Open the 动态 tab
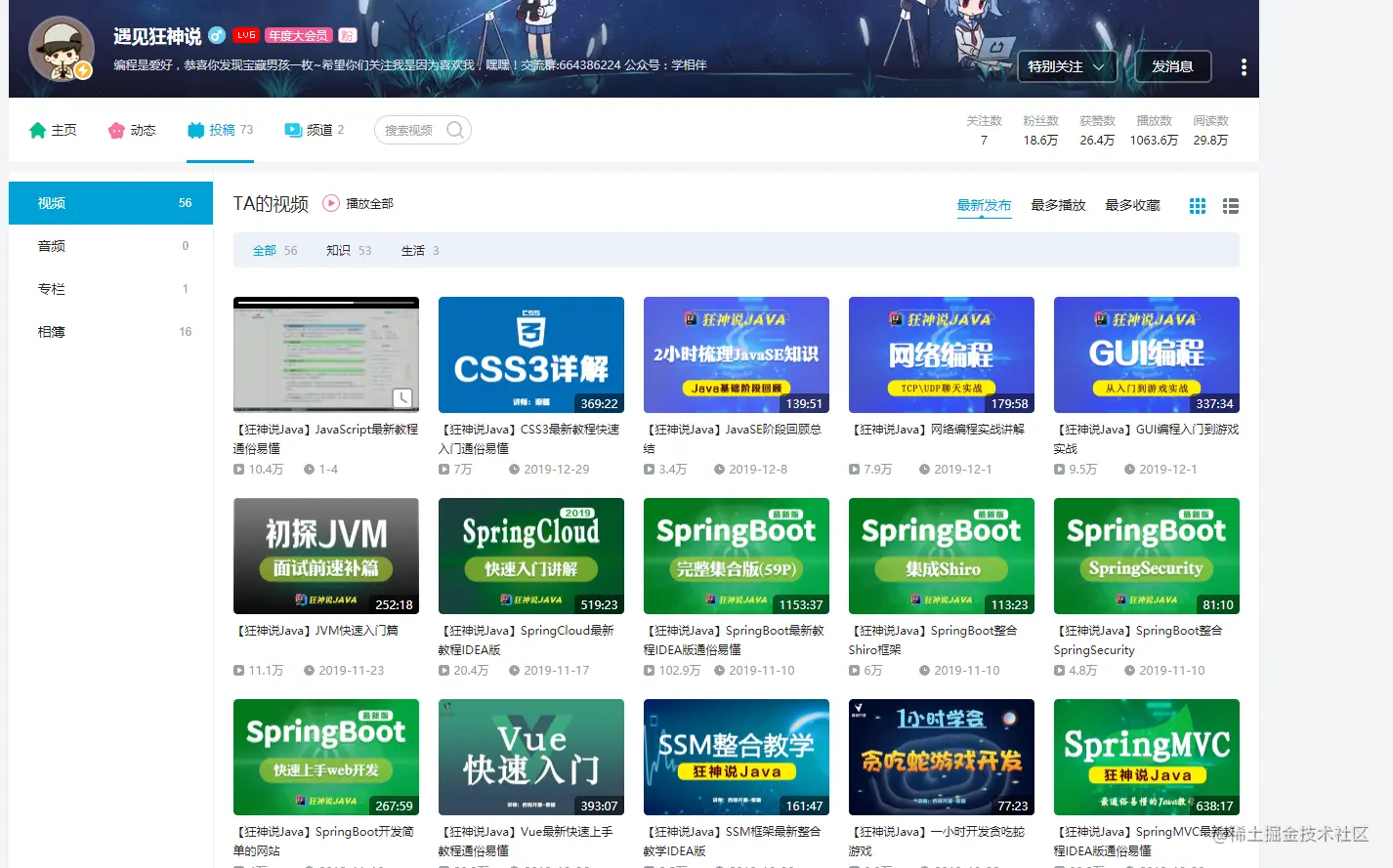This screenshot has width=1393, height=868. tap(132, 130)
